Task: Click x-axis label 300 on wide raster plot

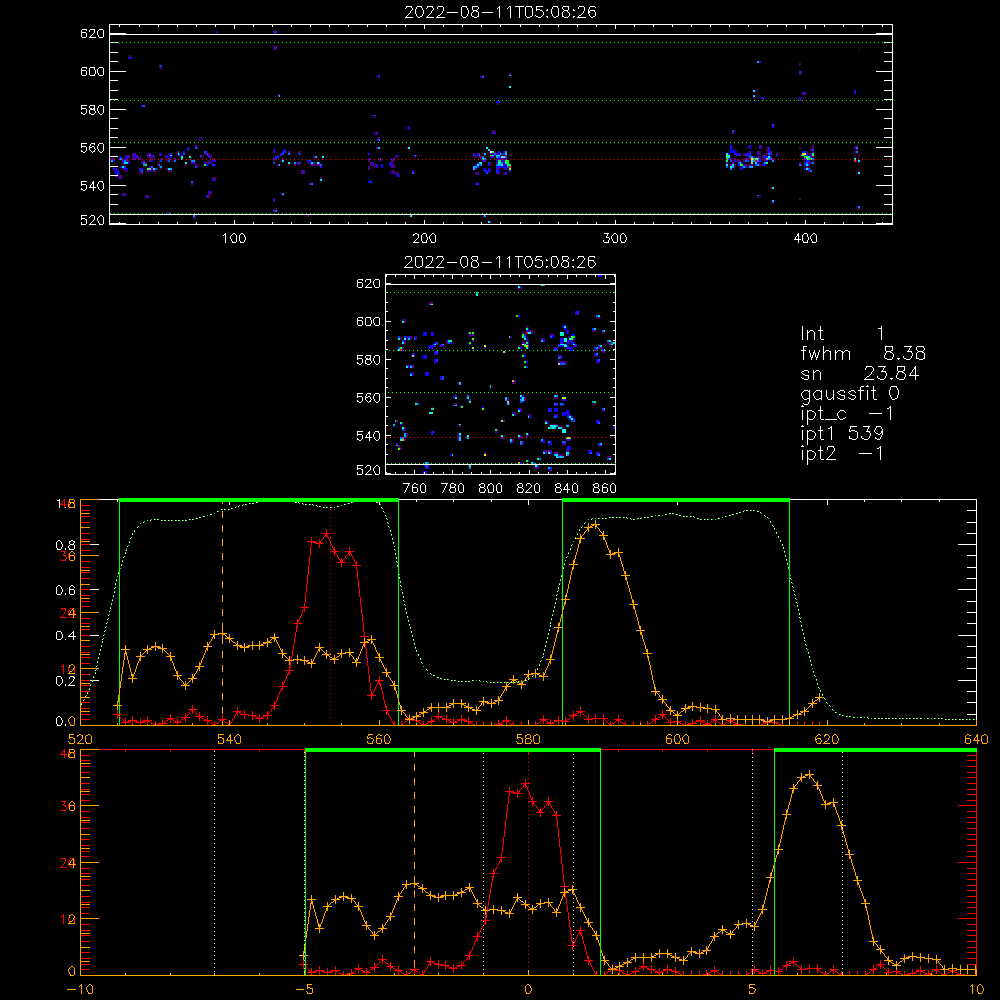Action: tap(615, 238)
